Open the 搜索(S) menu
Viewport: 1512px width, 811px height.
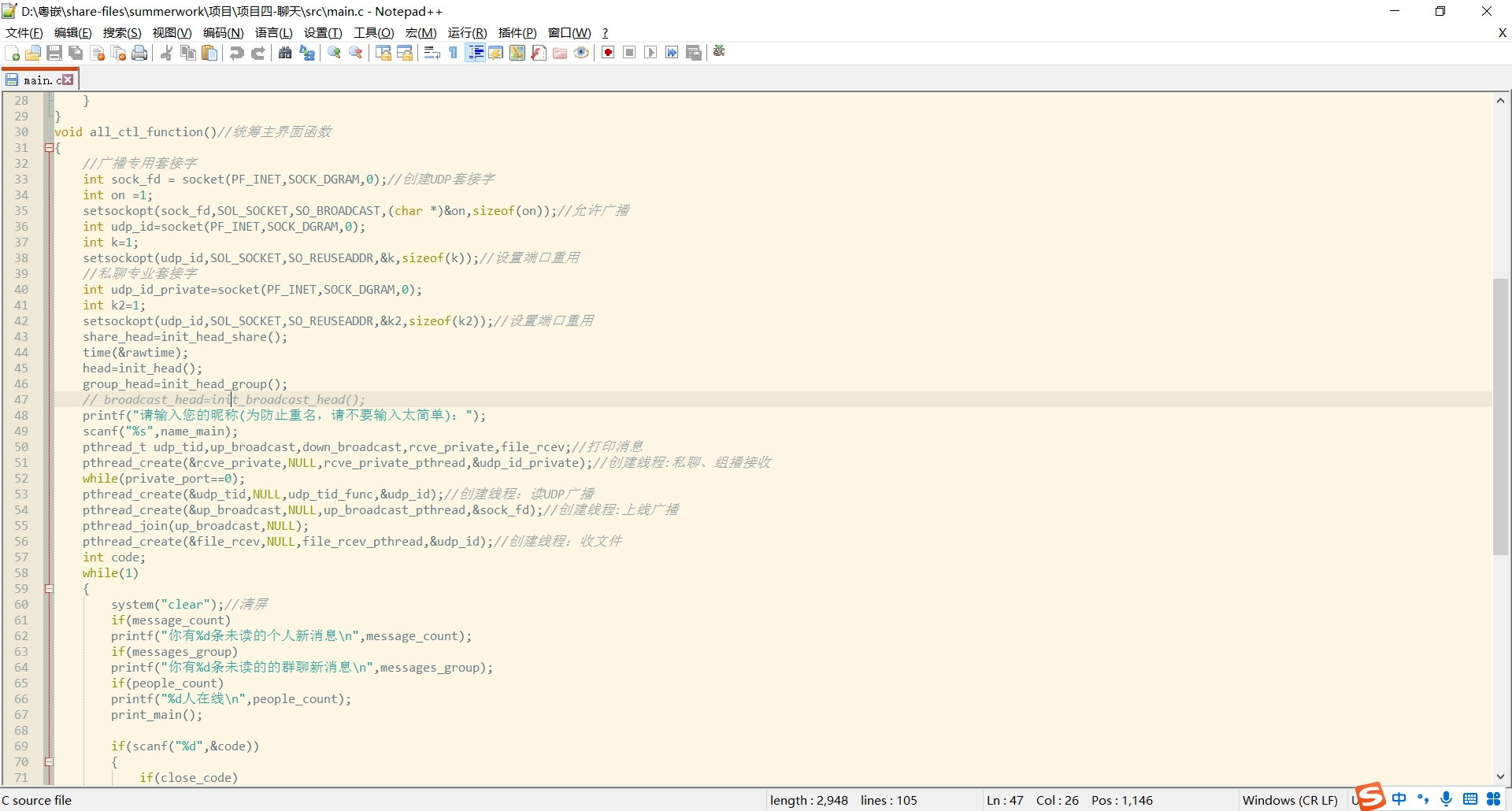click(x=122, y=33)
